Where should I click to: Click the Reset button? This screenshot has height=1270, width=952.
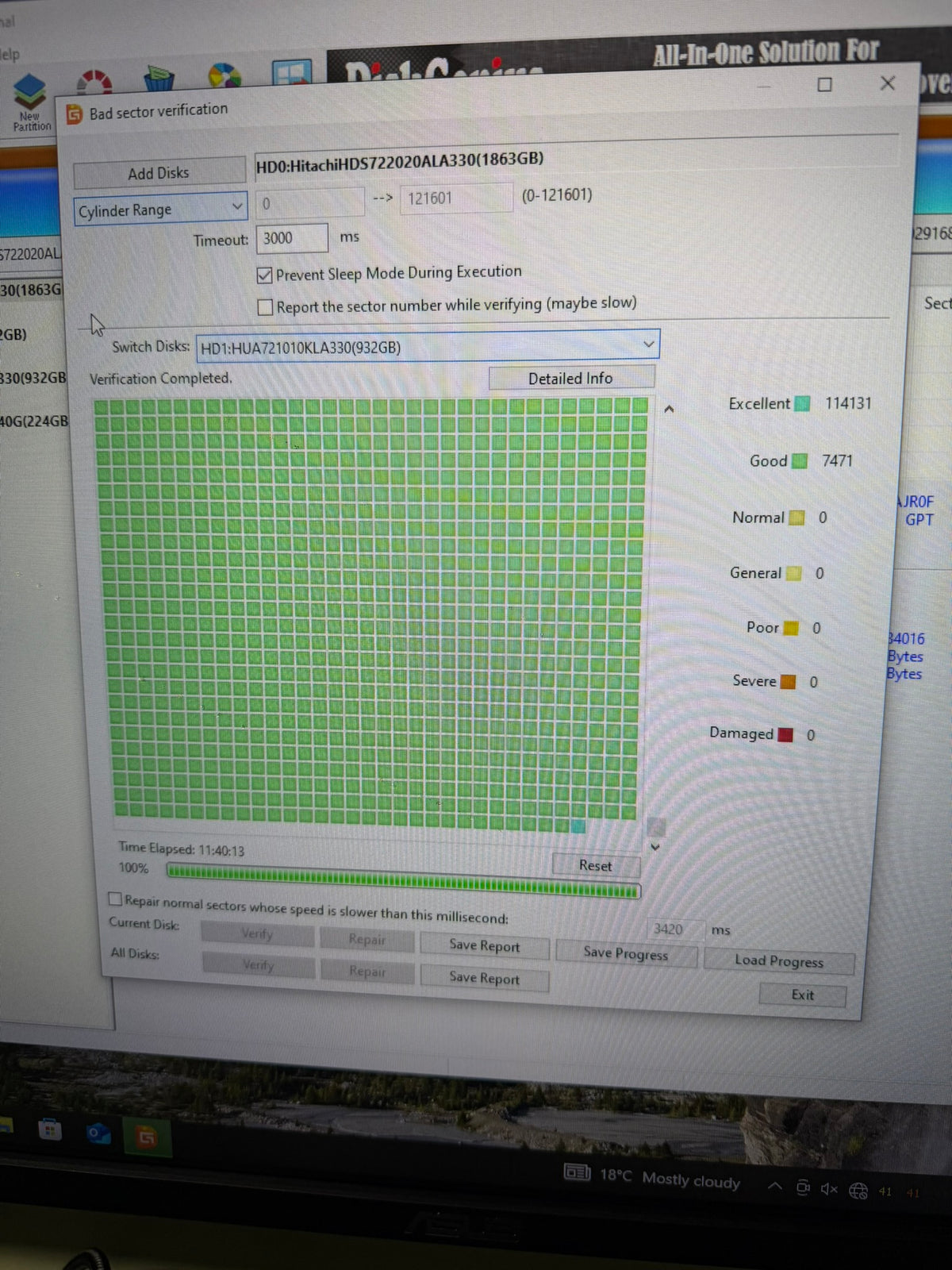coord(596,865)
